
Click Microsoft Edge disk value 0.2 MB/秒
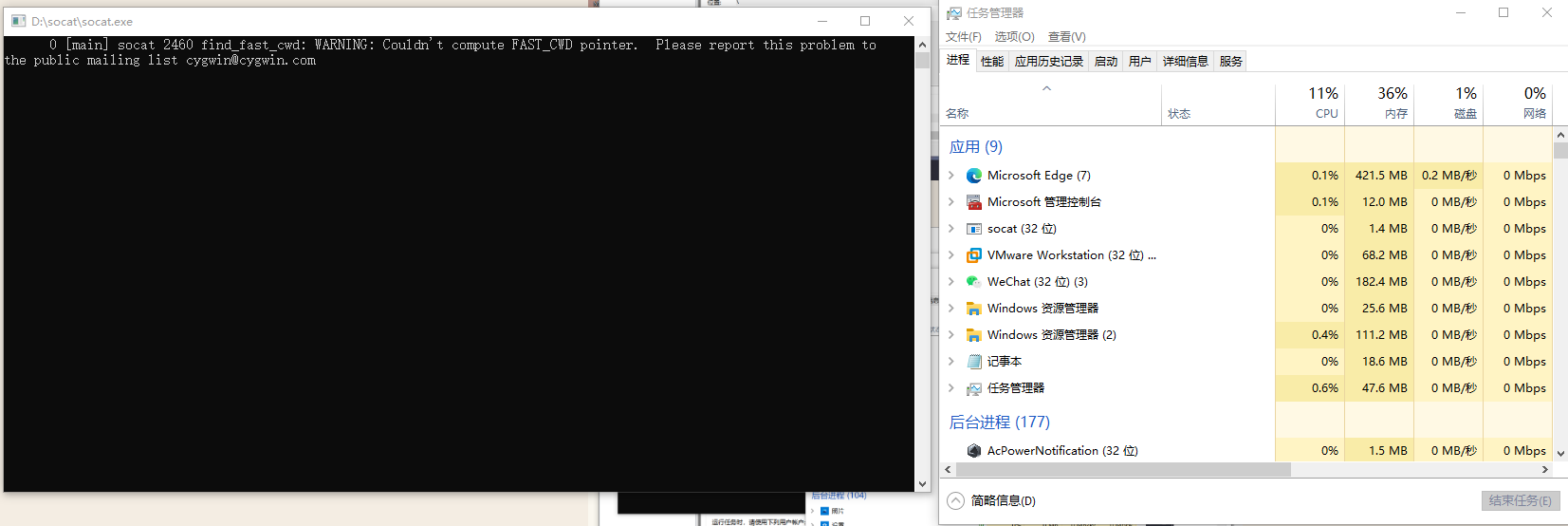tap(1449, 176)
